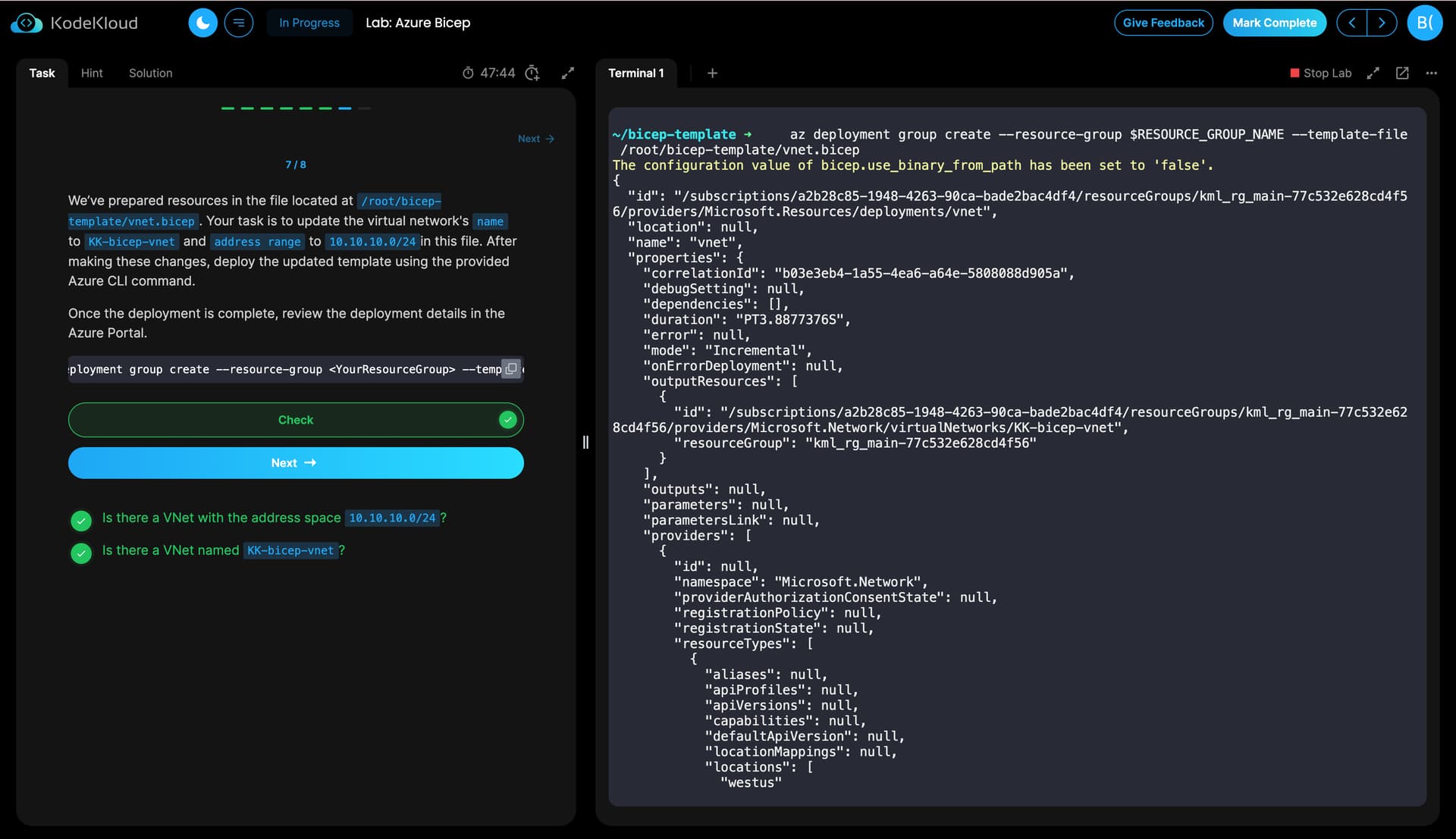Go to previous lab arrow
This screenshot has width=1456, height=839.
click(x=1352, y=23)
